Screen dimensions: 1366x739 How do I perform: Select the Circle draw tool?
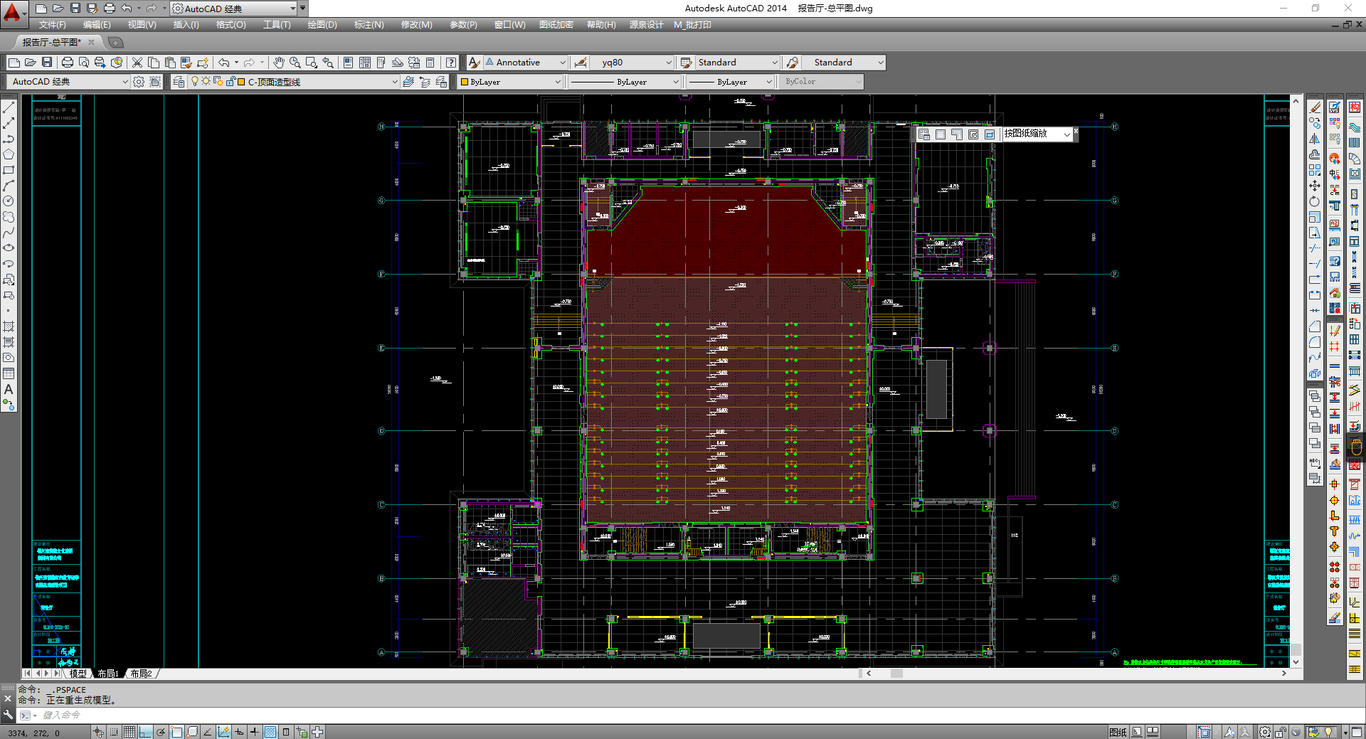coord(9,201)
